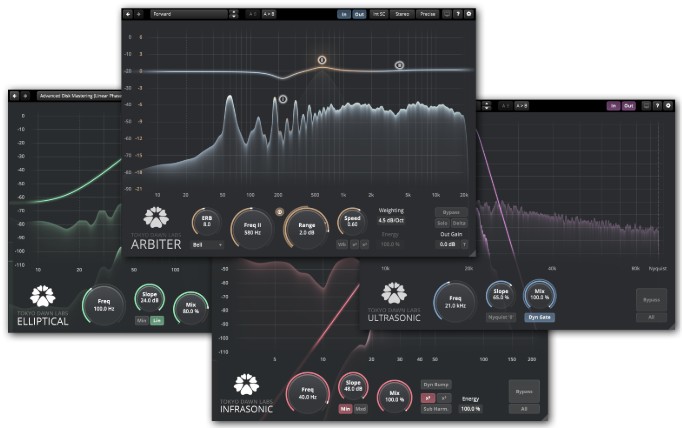Click the Weighting 4.5 dB/Oct value field
Viewport: 682px width, 428px height.
point(391,221)
